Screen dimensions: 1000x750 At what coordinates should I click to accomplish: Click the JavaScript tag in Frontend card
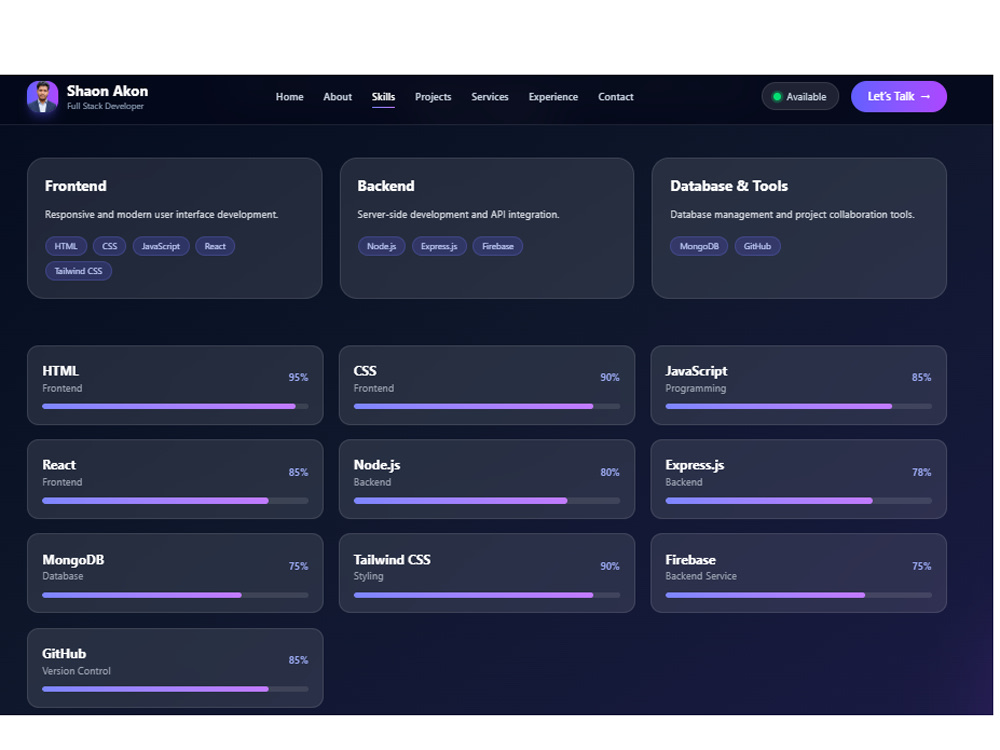coord(161,246)
